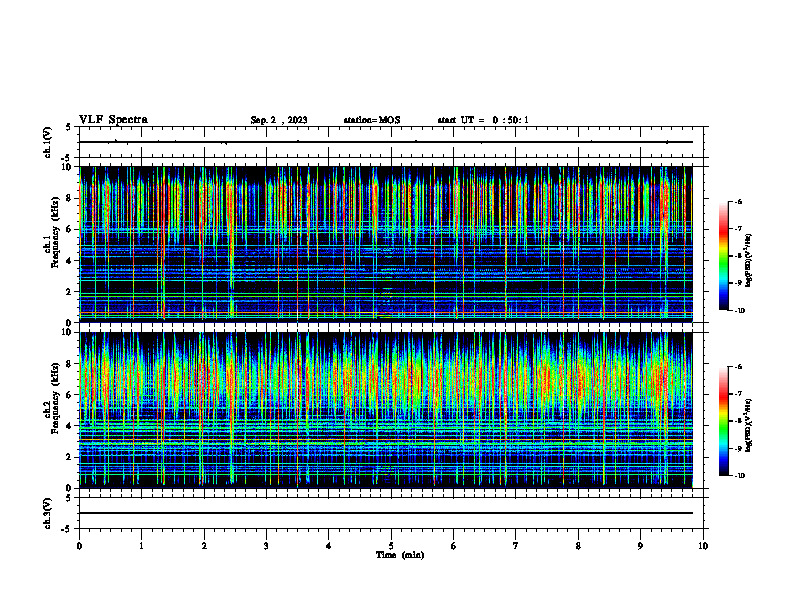Image resolution: width=792 pixels, height=612 pixels.
Task: Select the "start UT = 0:50:1" text
Action: pyautogui.click(x=483, y=120)
